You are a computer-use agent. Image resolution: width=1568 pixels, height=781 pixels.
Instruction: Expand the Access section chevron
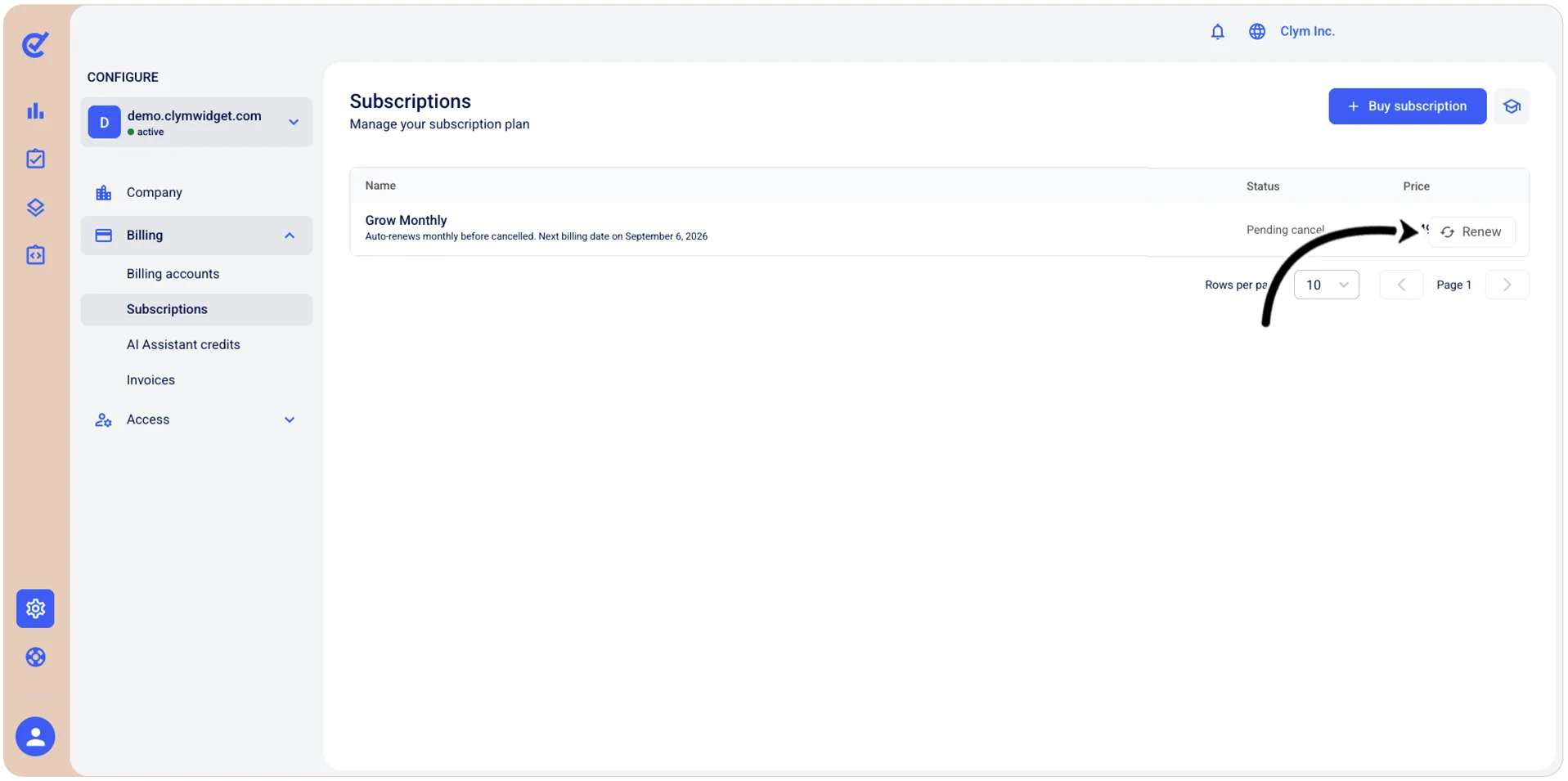290,420
